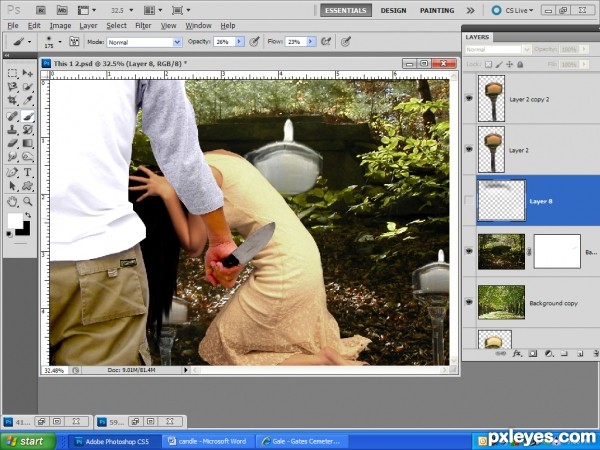Hide Background copy layer eye
Image resolution: width=600 pixels, height=450 pixels.
[469, 302]
